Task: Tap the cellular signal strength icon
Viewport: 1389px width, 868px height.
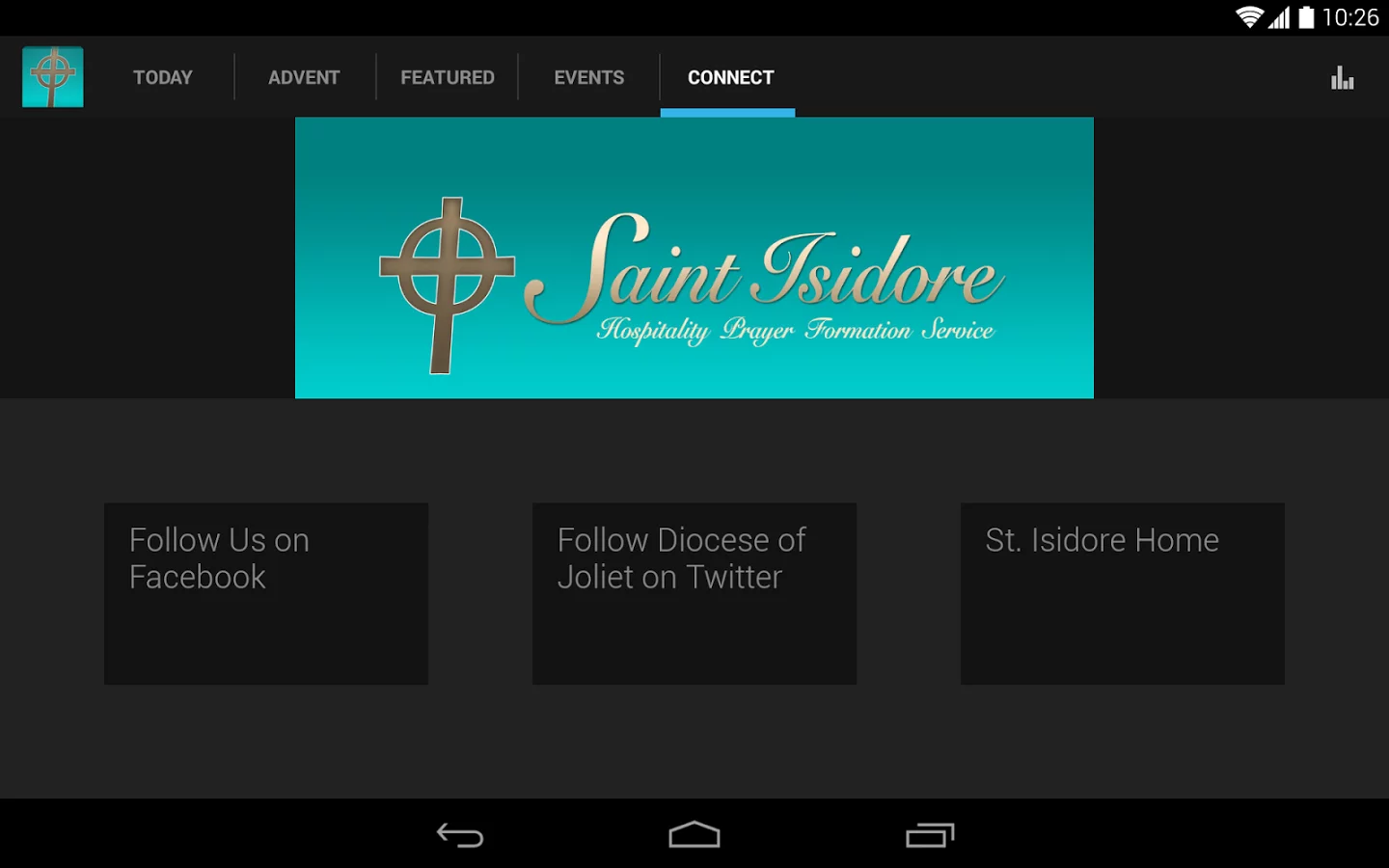Action: coord(1279,17)
